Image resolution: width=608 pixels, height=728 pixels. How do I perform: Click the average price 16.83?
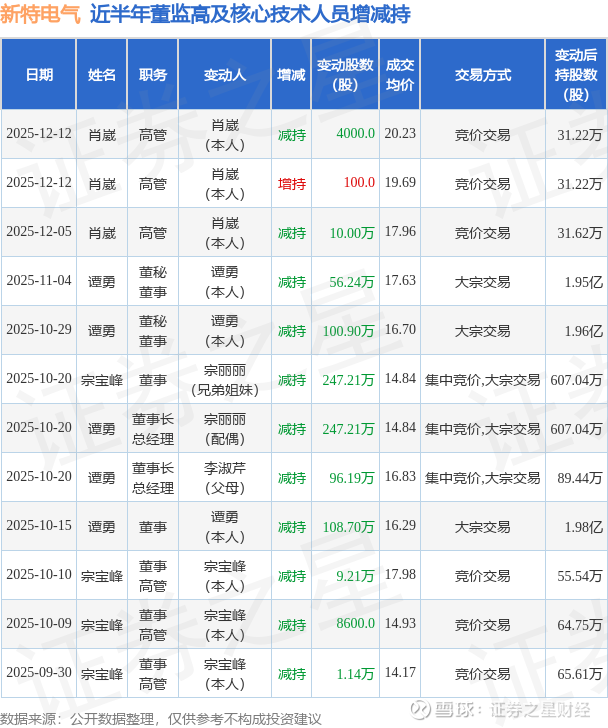pyautogui.click(x=400, y=476)
